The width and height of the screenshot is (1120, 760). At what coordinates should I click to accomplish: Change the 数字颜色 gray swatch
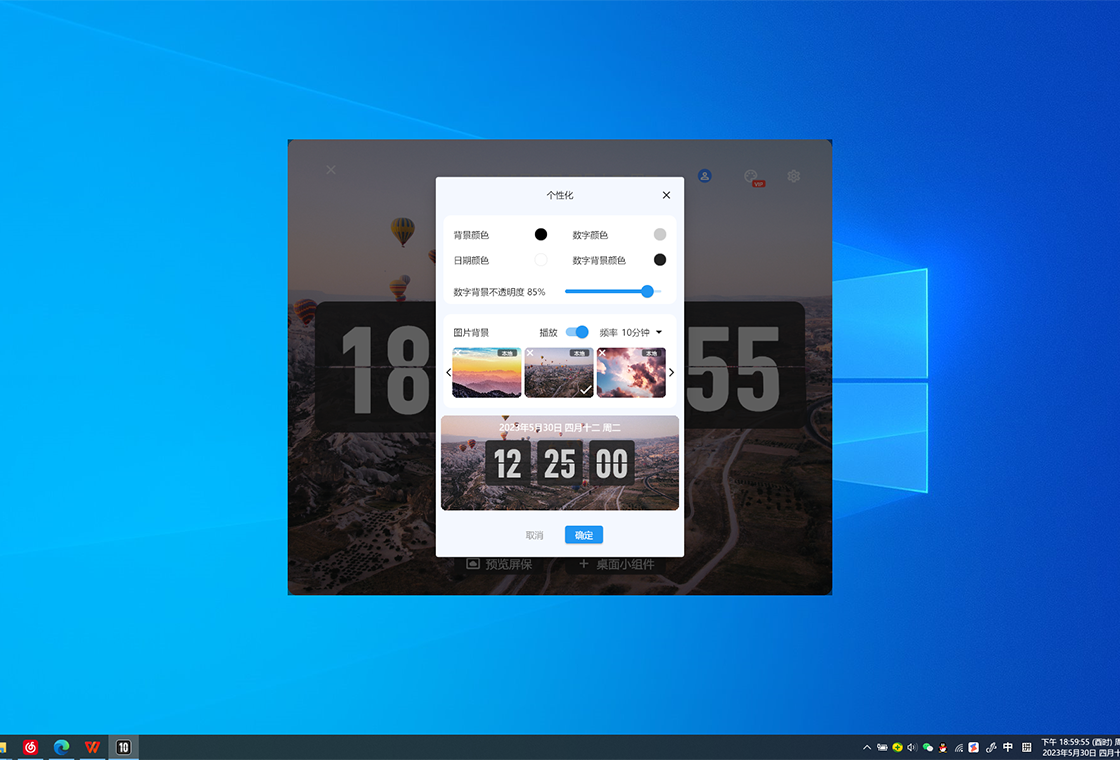[660, 235]
